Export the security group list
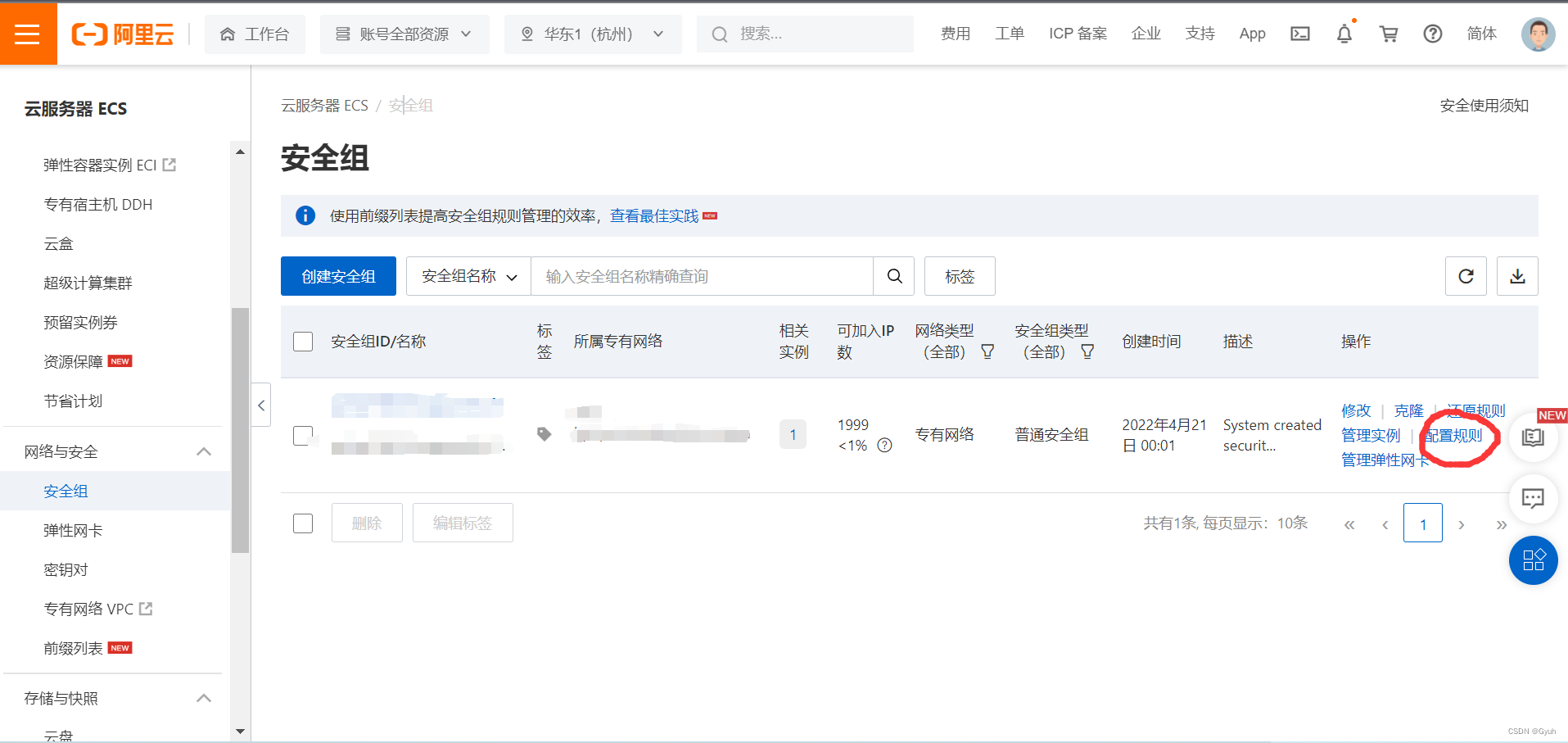The width and height of the screenshot is (1568, 743). pyautogui.click(x=1517, y=276)
